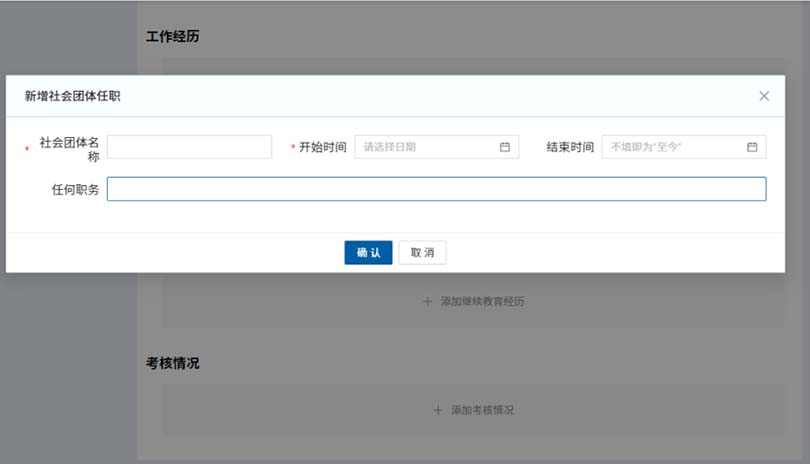The width and height of the screenshot is (810, 464).
Task: Click the 开始时间 date picker field
Action: (x=430, y=147)
